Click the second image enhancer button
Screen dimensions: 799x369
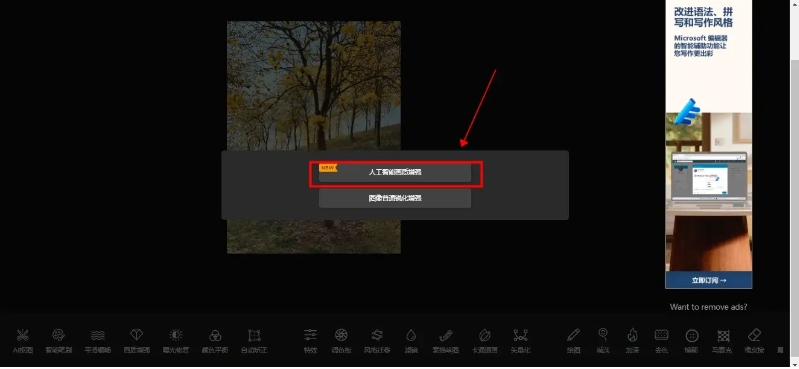click(x=395, y=198)
